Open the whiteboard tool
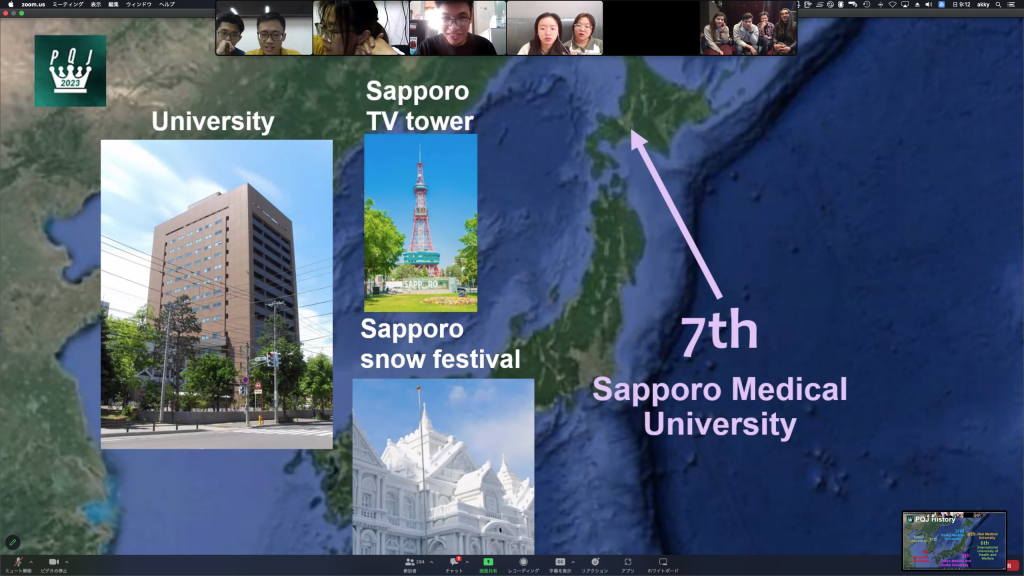 (662, 562)
